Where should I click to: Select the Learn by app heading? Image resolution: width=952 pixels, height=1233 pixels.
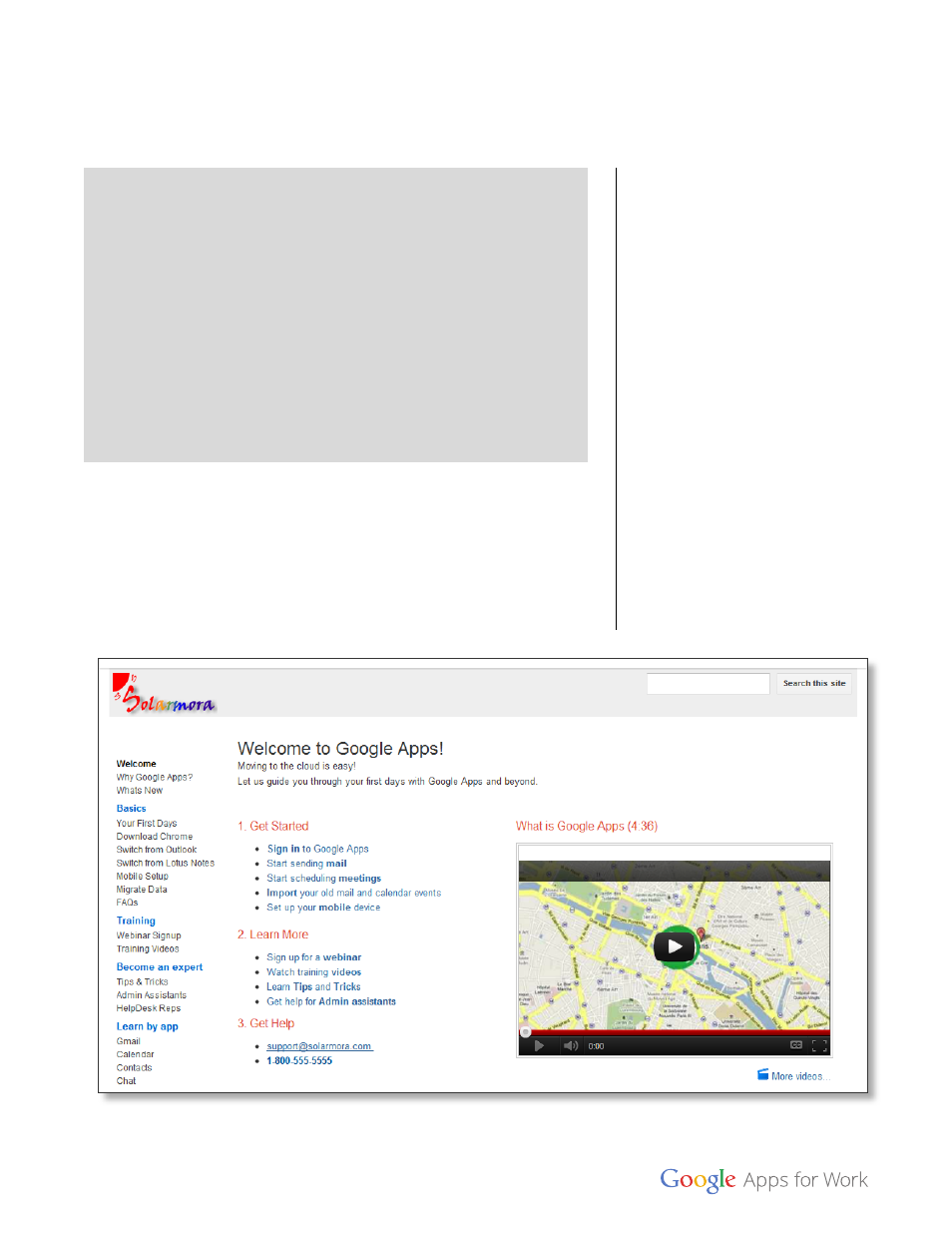(x=148, y=1026)
